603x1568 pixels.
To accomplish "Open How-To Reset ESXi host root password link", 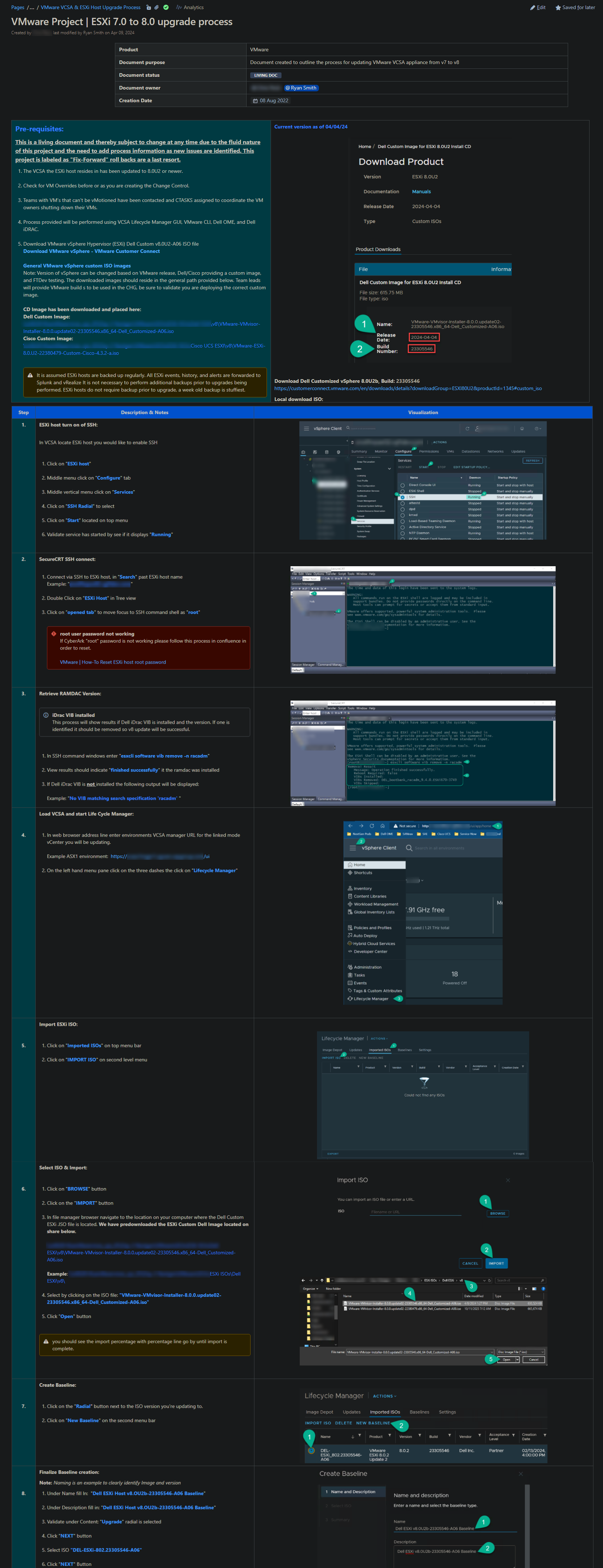I will [x=113, y=662].
